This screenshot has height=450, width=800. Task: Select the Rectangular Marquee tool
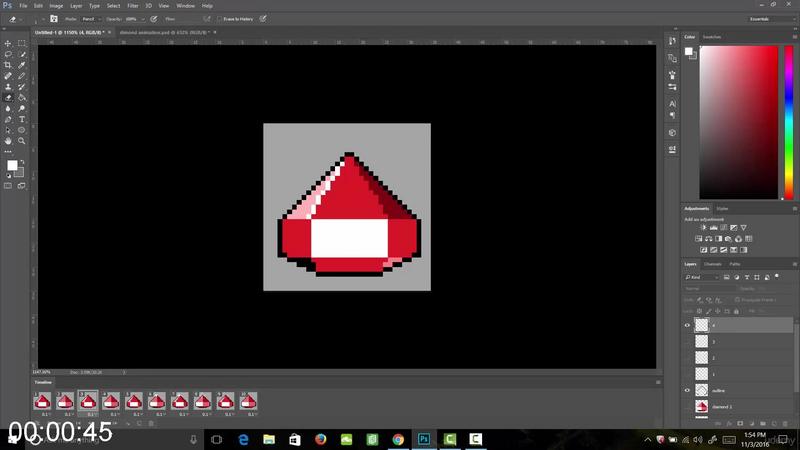point(21,44)
